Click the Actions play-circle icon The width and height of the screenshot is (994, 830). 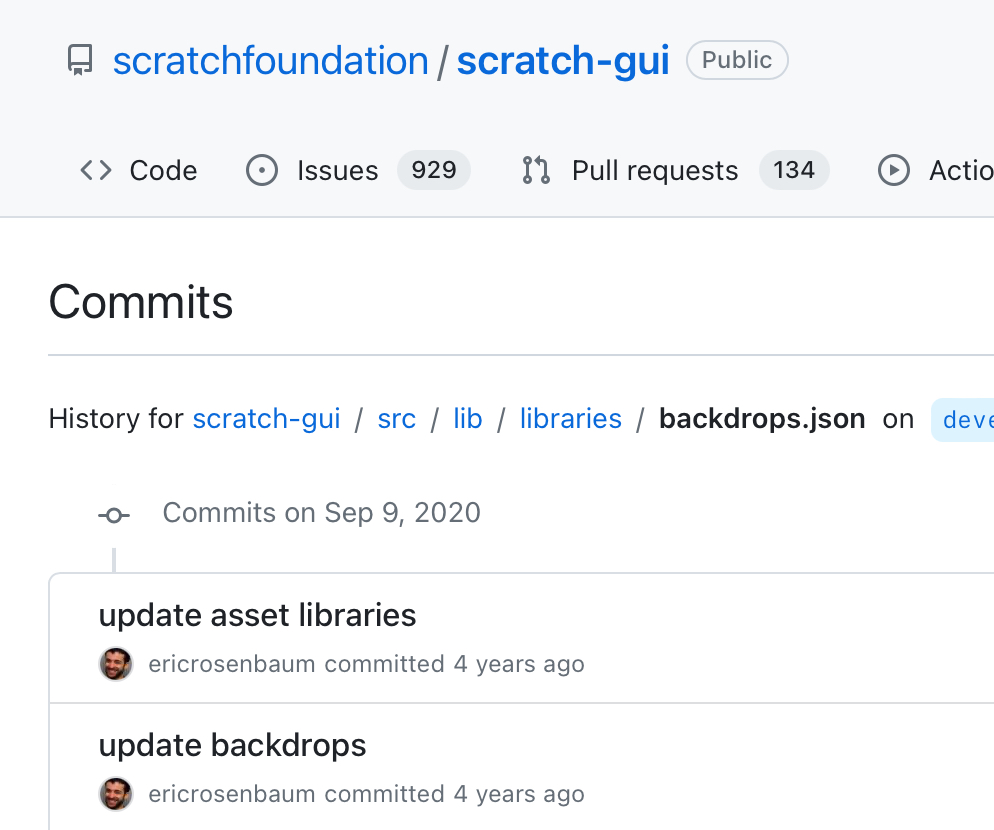pyautogui.click(x=893, y=171)
